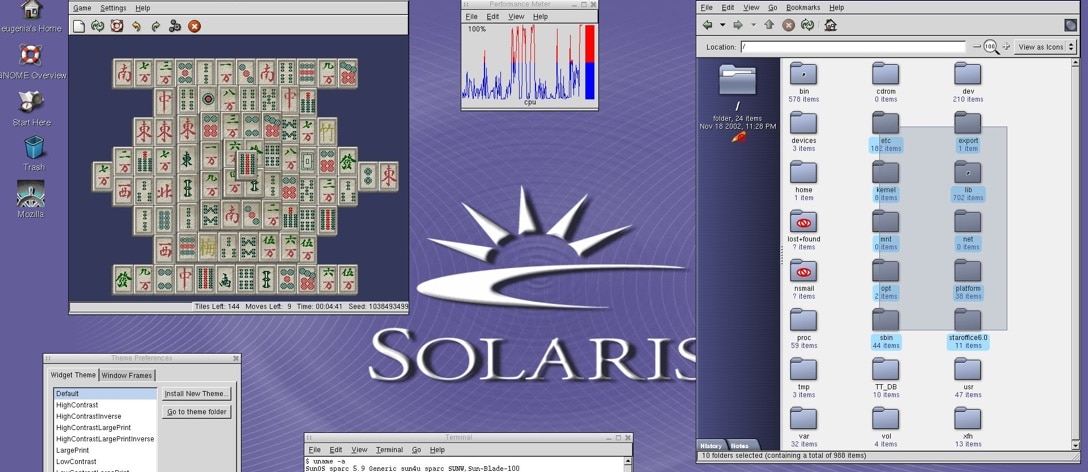Open the Bookmarks menu in file manager

point(803,8)
